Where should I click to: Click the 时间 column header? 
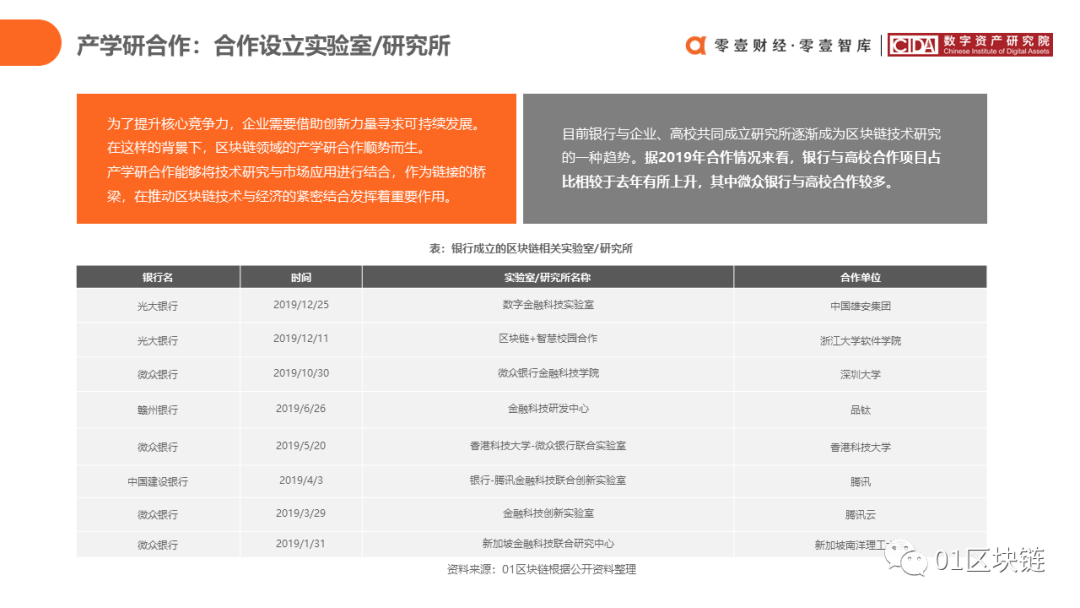pos(302,277)
